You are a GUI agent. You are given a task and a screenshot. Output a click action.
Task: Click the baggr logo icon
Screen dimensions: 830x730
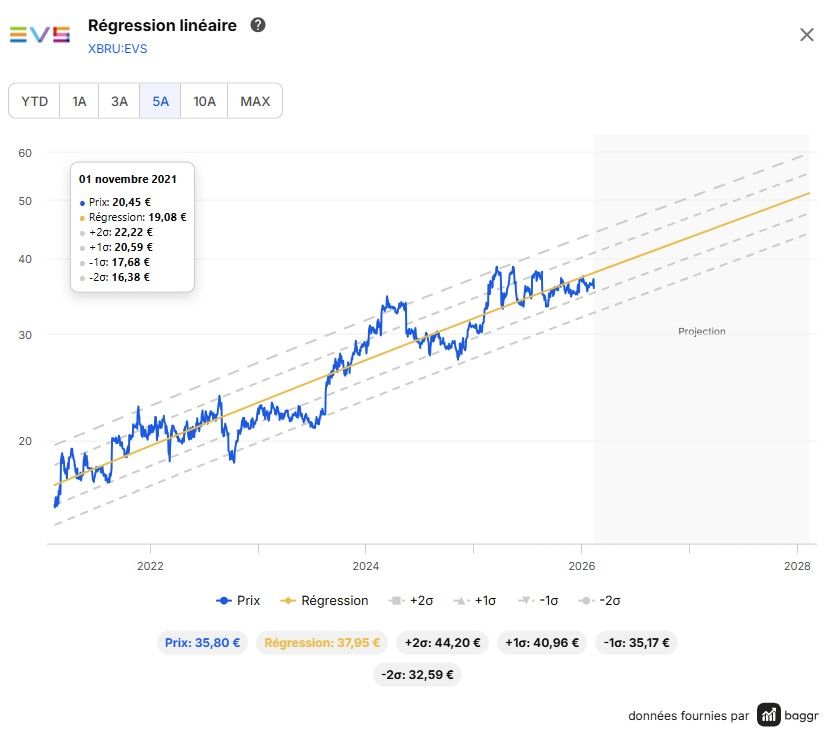click(x=769, y=715)
